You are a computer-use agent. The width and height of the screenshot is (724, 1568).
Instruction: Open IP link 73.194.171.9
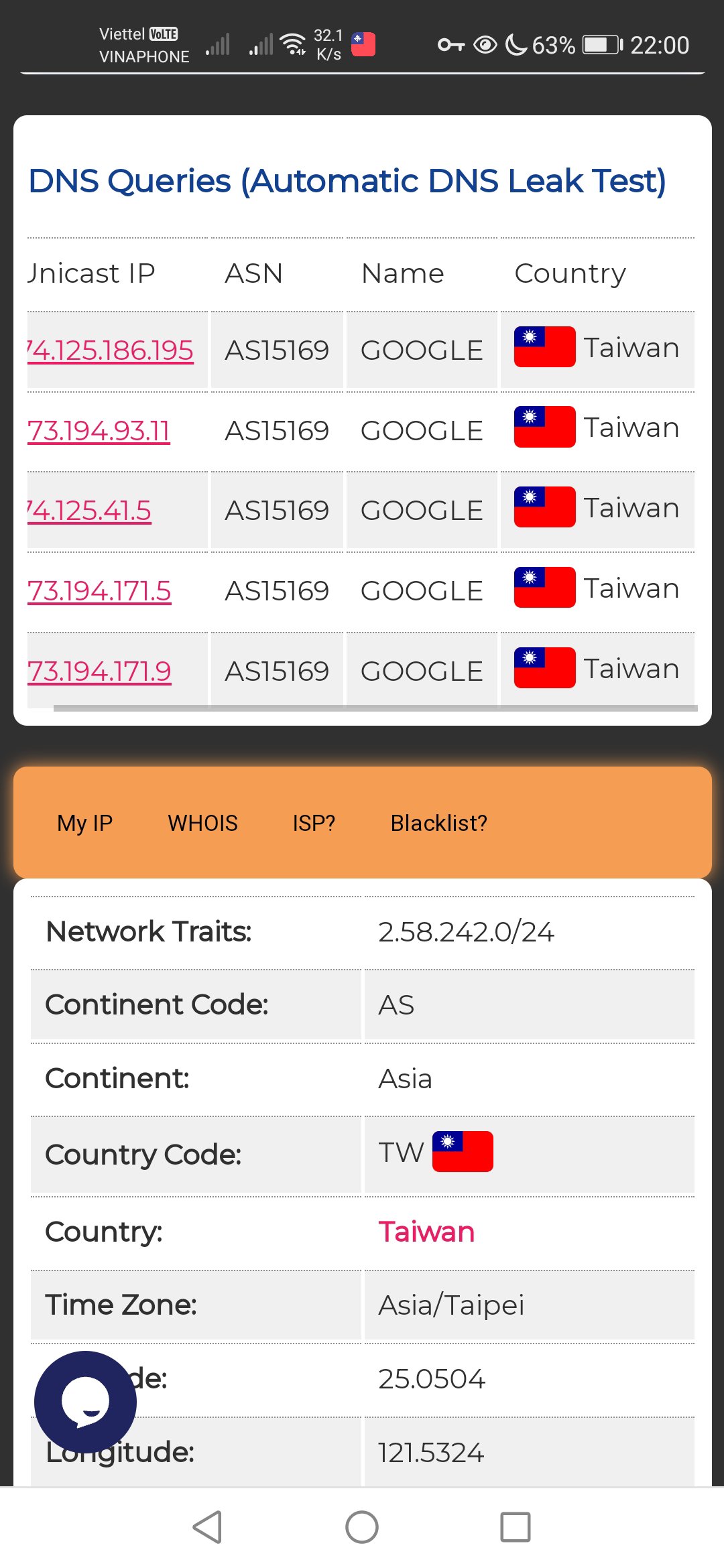[99, 671]
